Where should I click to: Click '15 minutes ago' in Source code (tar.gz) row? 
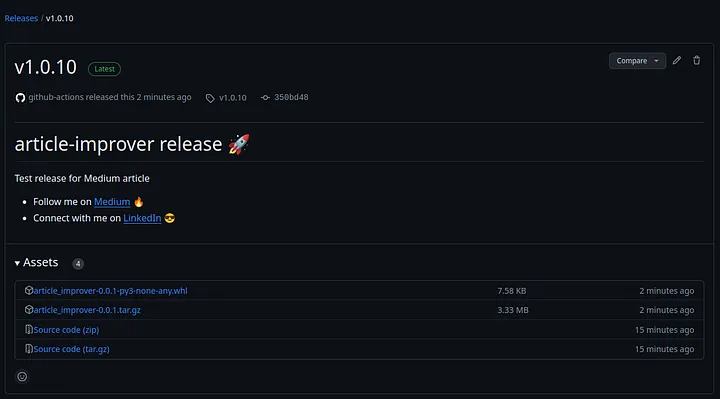(x=664, y=349)
